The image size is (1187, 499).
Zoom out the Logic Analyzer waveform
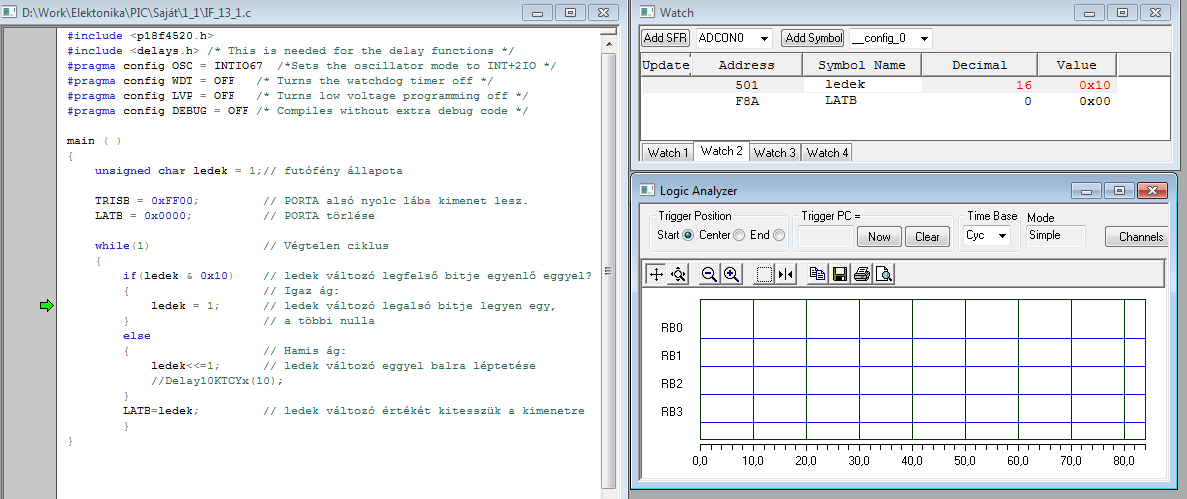coord(709,274)
